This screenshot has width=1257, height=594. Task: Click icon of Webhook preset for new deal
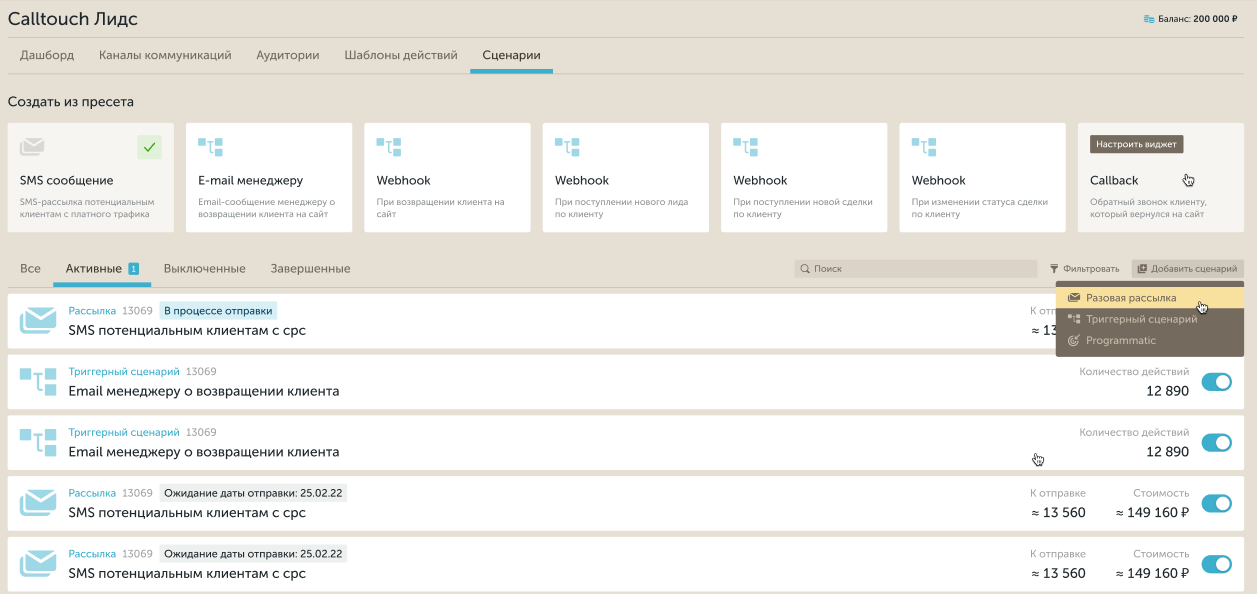745,147
